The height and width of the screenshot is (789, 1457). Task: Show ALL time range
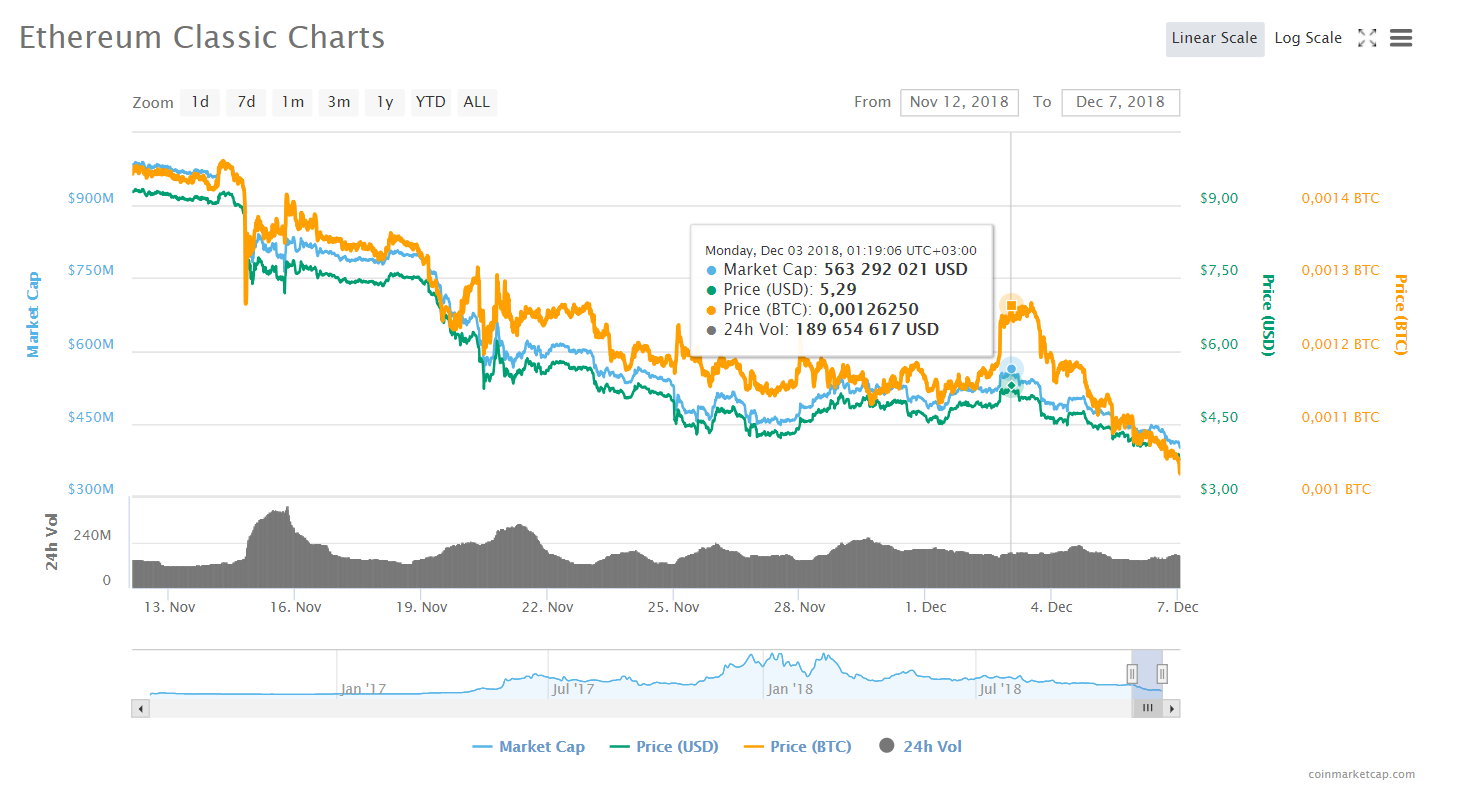pos(477,102)
